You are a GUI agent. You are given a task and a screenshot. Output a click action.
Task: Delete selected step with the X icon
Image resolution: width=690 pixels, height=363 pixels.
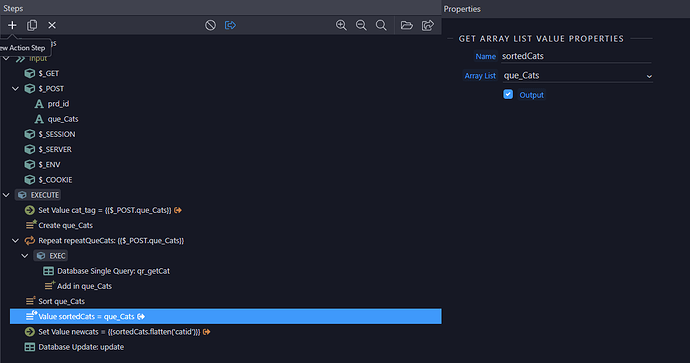52,25
